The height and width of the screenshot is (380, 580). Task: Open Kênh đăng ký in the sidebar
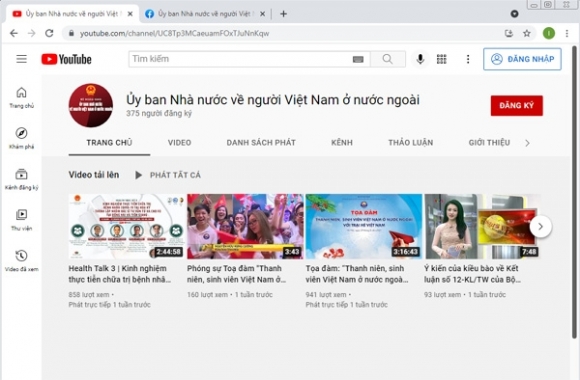click(x=21, y=179)
